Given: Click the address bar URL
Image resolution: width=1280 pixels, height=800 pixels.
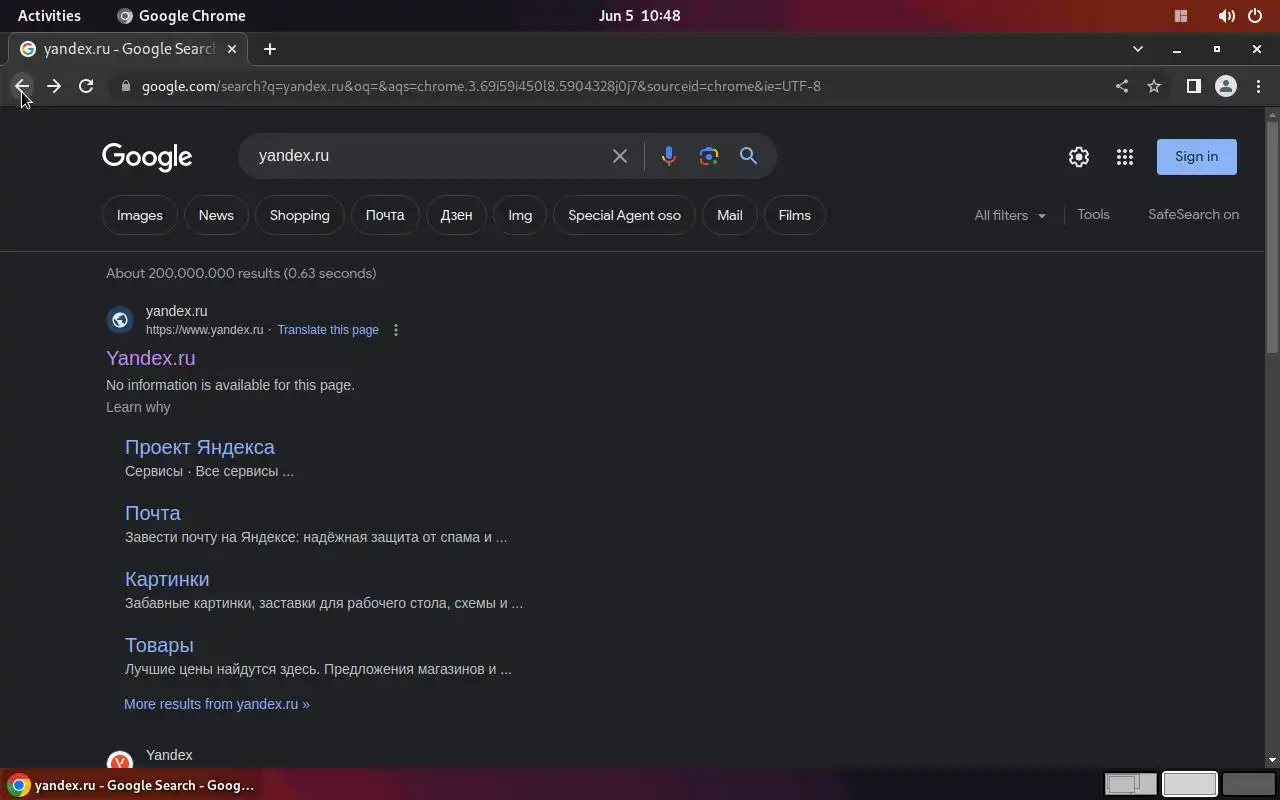Looking at the screenshot, I should 481,86.
